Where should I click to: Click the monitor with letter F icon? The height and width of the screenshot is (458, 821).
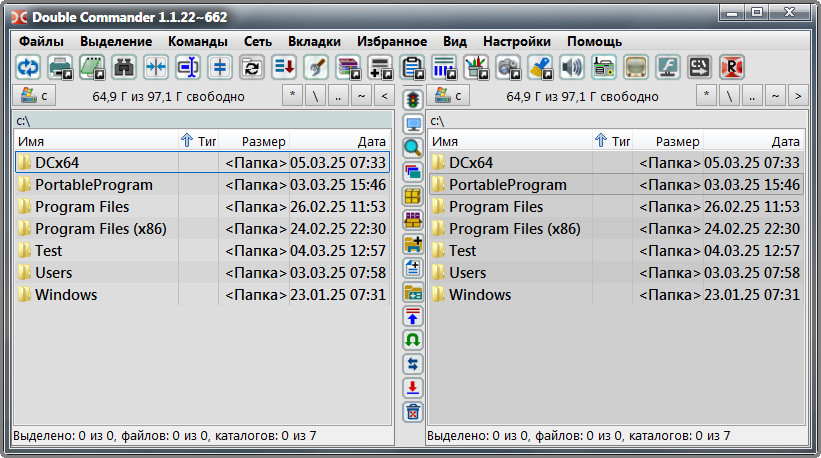click(x=668, y=67)
